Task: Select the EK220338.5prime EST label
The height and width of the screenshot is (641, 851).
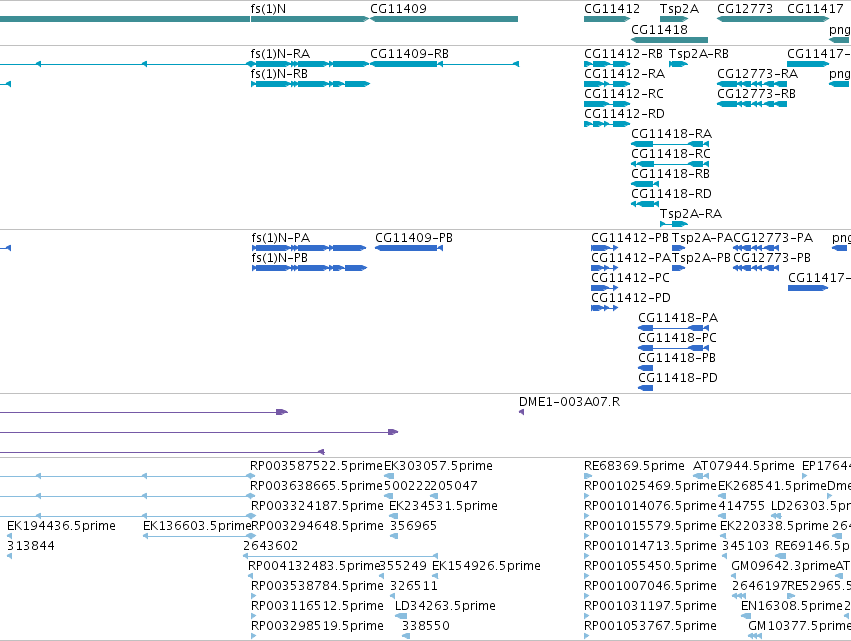Action: [x=774, y=525]
